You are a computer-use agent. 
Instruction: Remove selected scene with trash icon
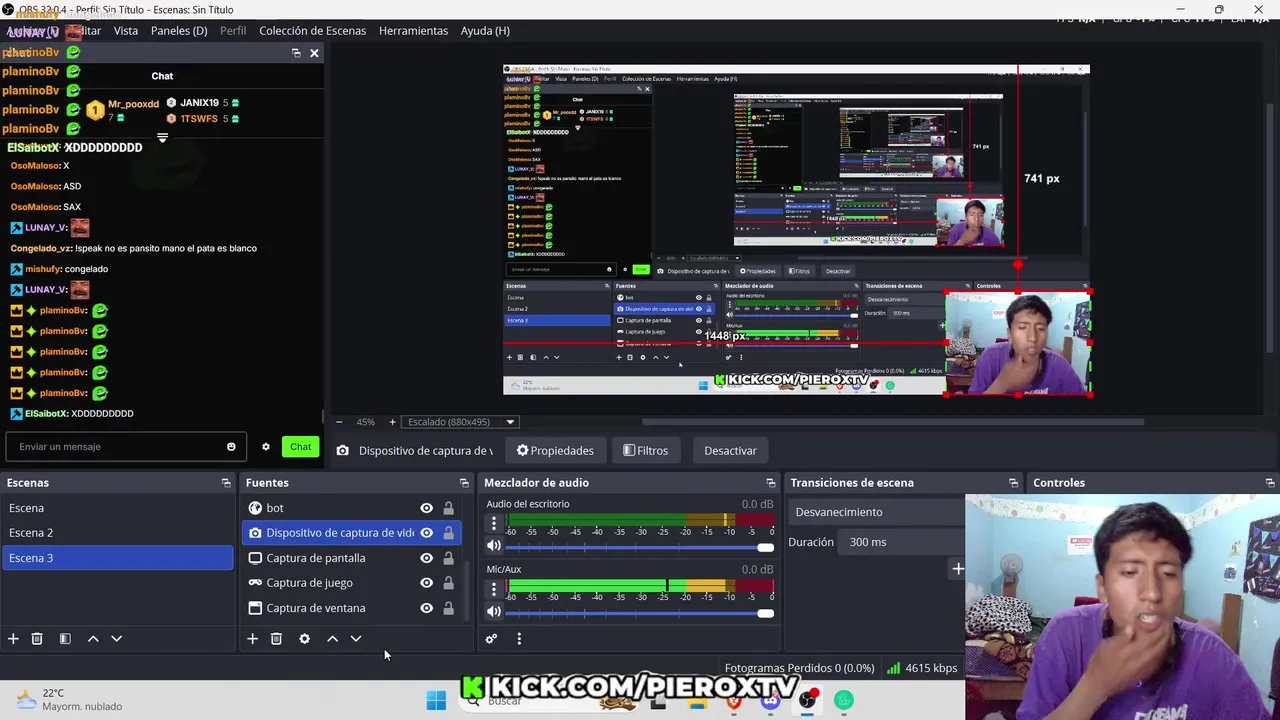coord(37,638)
